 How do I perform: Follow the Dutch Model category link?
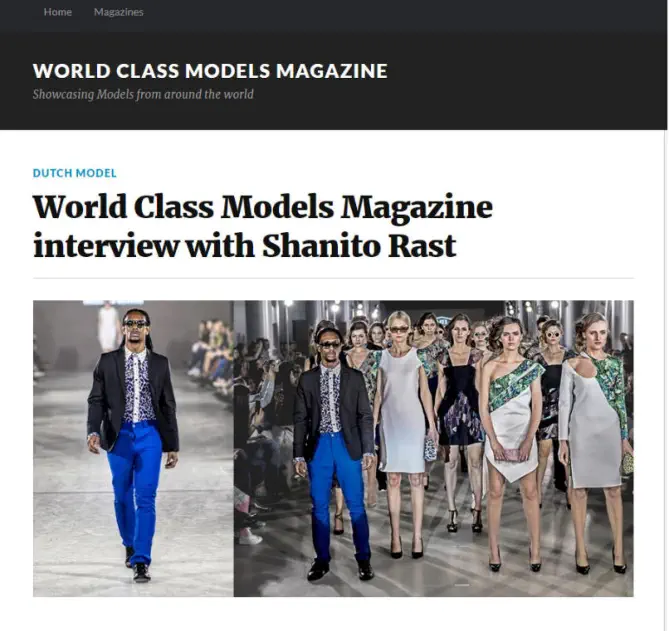pos(75,173)
